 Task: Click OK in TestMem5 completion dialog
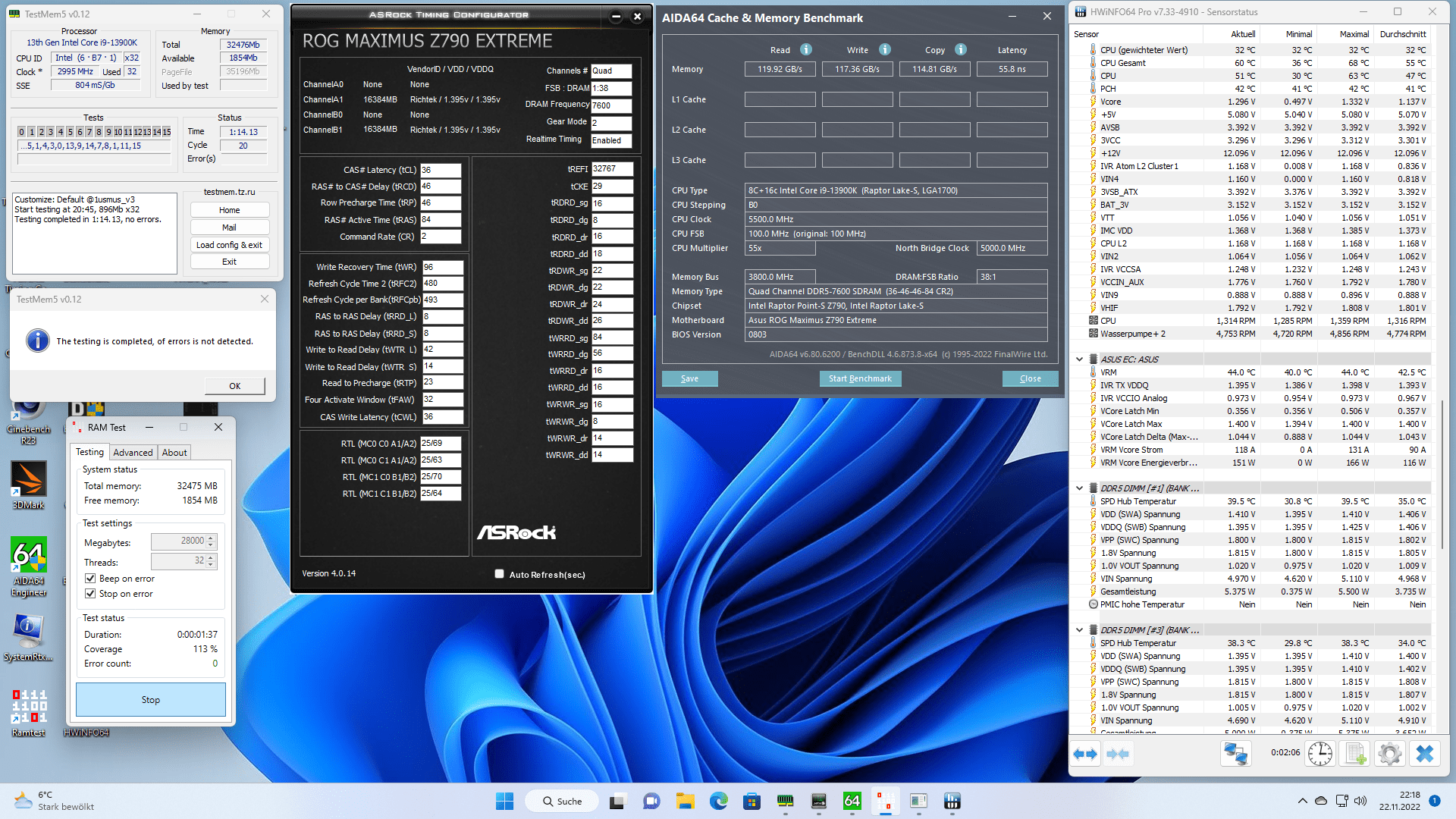point(235,386)
